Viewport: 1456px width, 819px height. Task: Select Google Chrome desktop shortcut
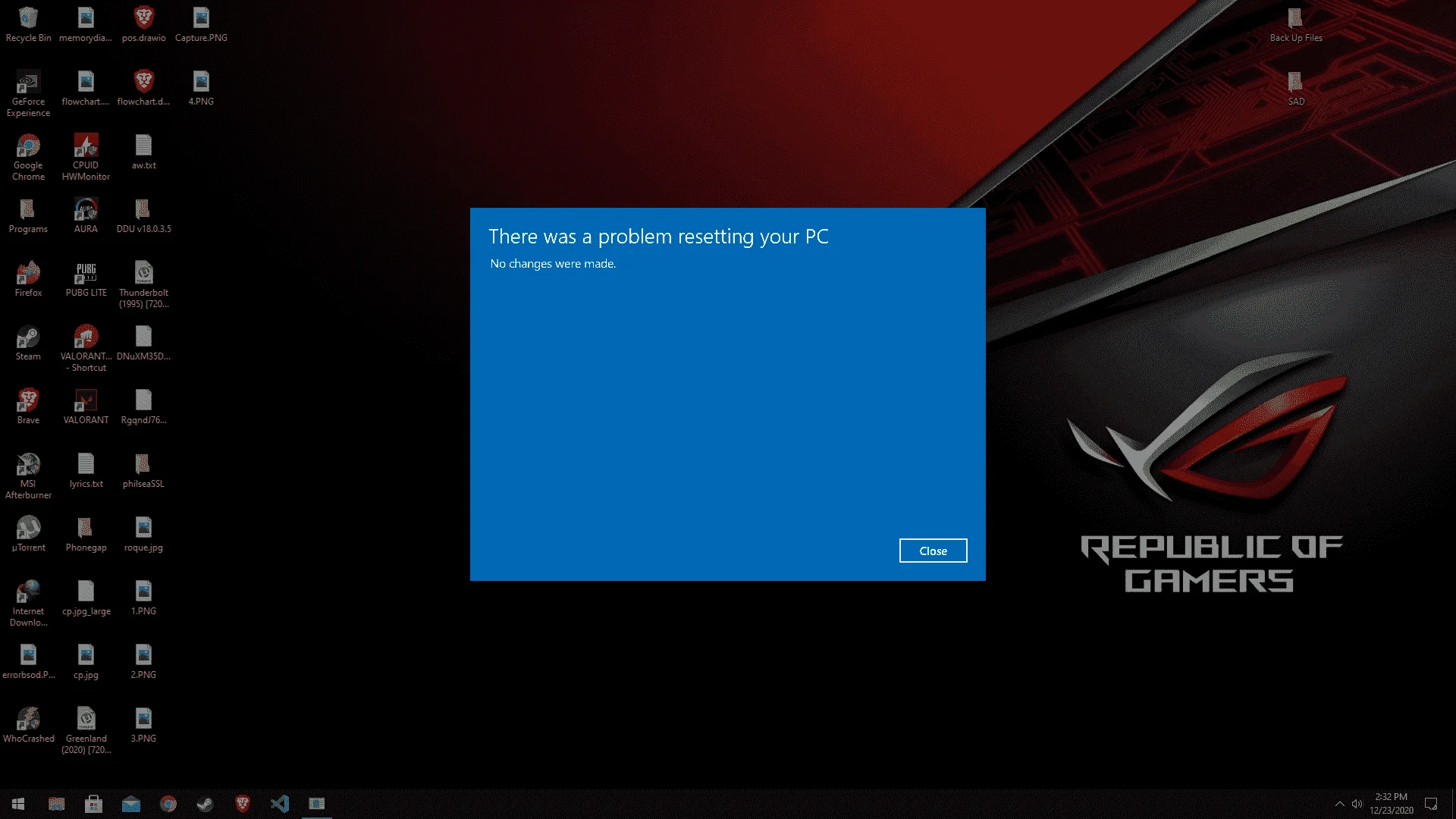click(x=28, y=158)
